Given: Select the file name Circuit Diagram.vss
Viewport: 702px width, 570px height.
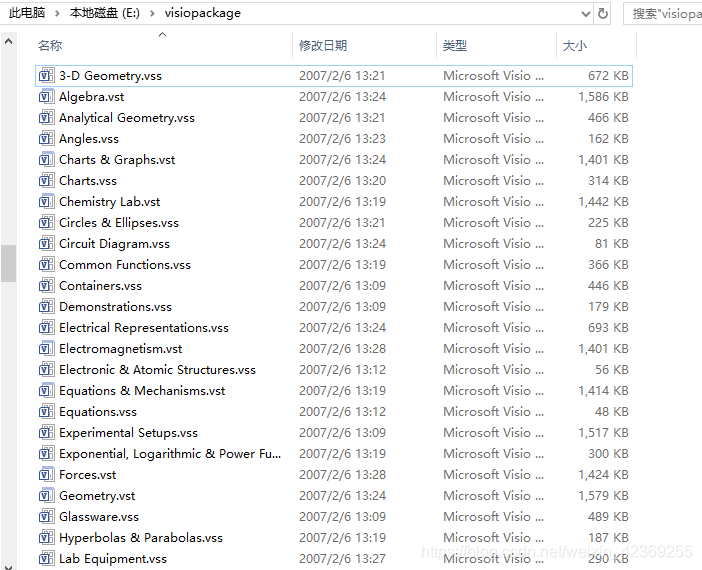Looking at the screenshot, I should pyautogui.click(x=114, y=244).
